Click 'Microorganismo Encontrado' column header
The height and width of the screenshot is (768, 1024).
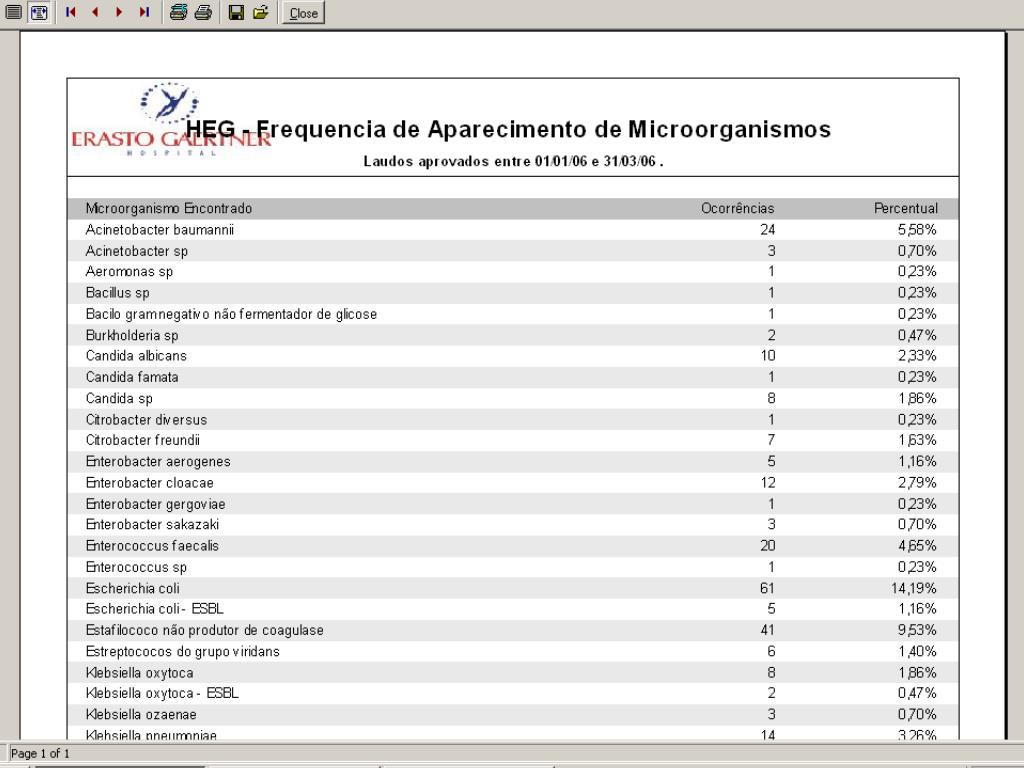pos(168,208)
